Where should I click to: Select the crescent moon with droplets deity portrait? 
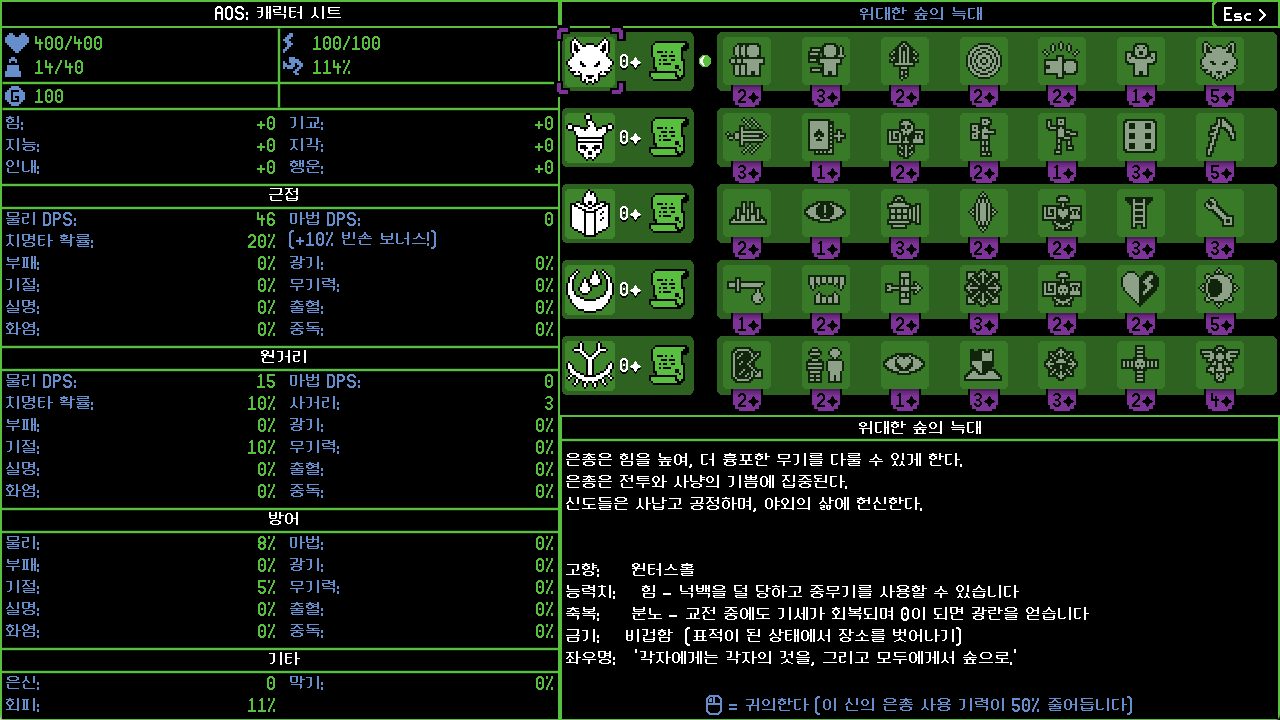tap(590, 289)
